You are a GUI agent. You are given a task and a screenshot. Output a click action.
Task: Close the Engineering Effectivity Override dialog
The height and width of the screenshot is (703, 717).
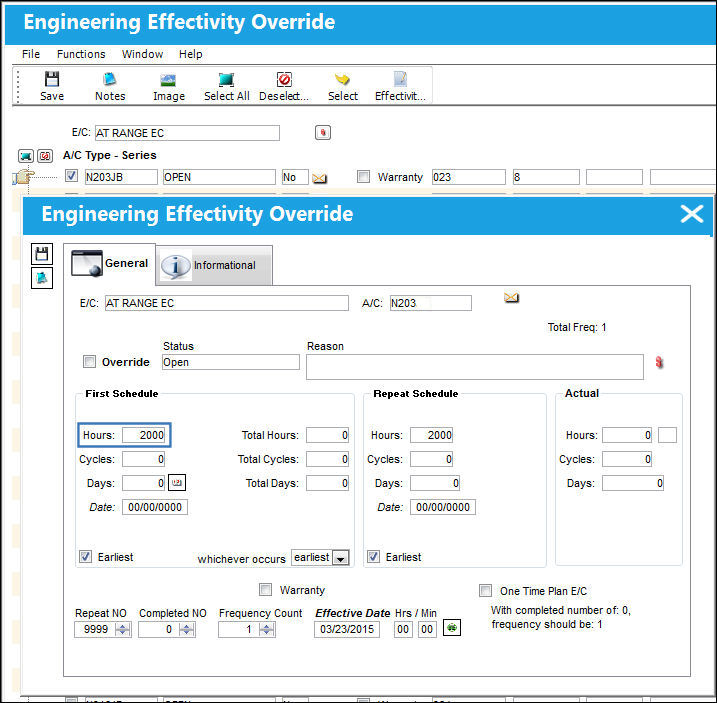point(691,214)
